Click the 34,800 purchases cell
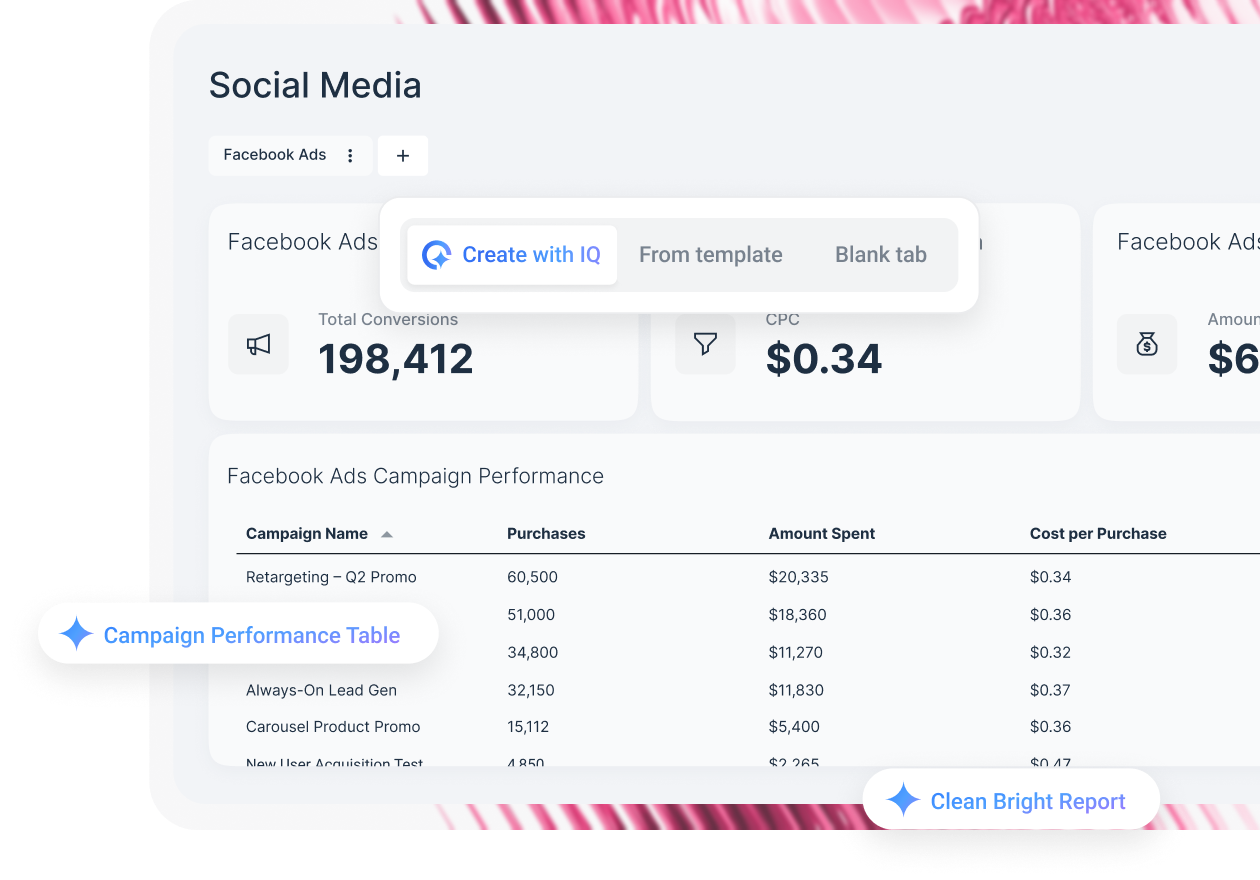The image size is (1260, 880). point(532,652)
